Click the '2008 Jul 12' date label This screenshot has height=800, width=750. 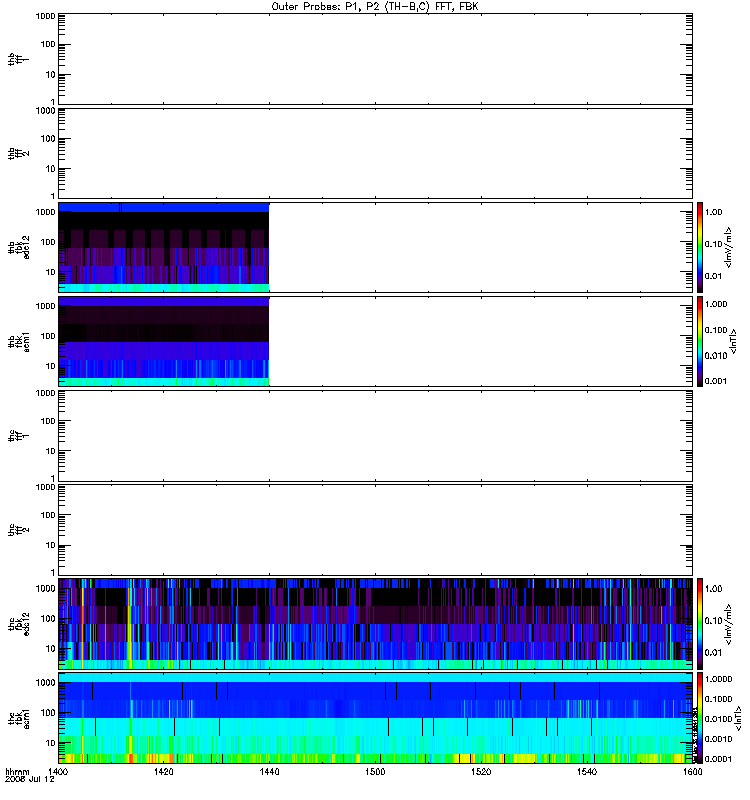click(x=30, y=780)
